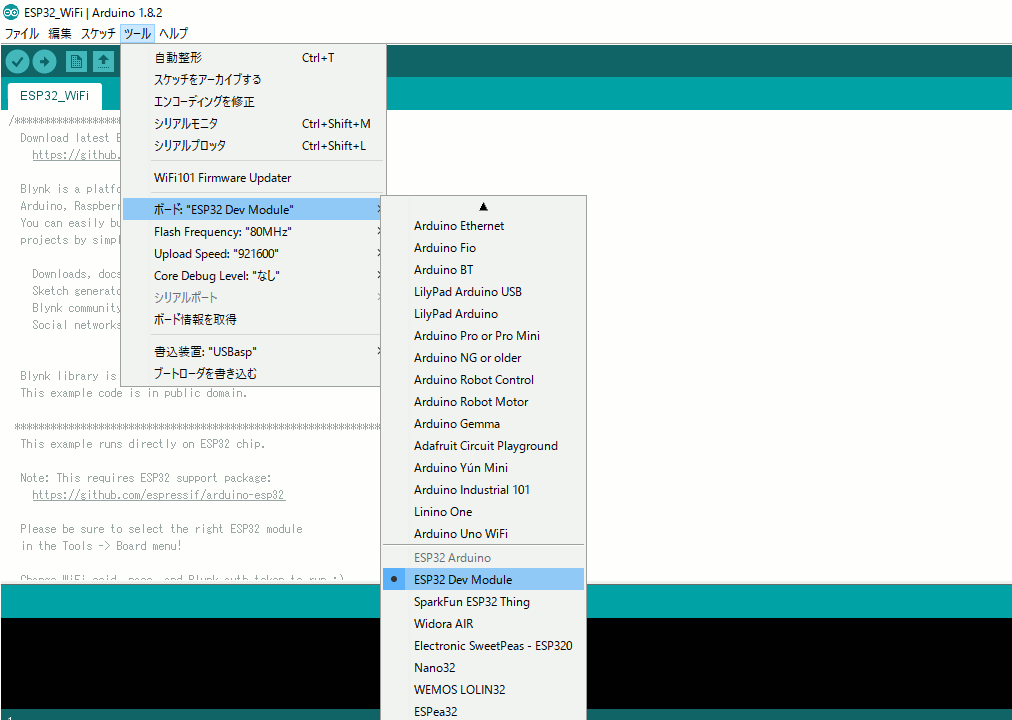The height and width of the screenshot is (720, 1012).
Task: Expand Upload Speed "921600" submenu
Action: coord(254,254)
